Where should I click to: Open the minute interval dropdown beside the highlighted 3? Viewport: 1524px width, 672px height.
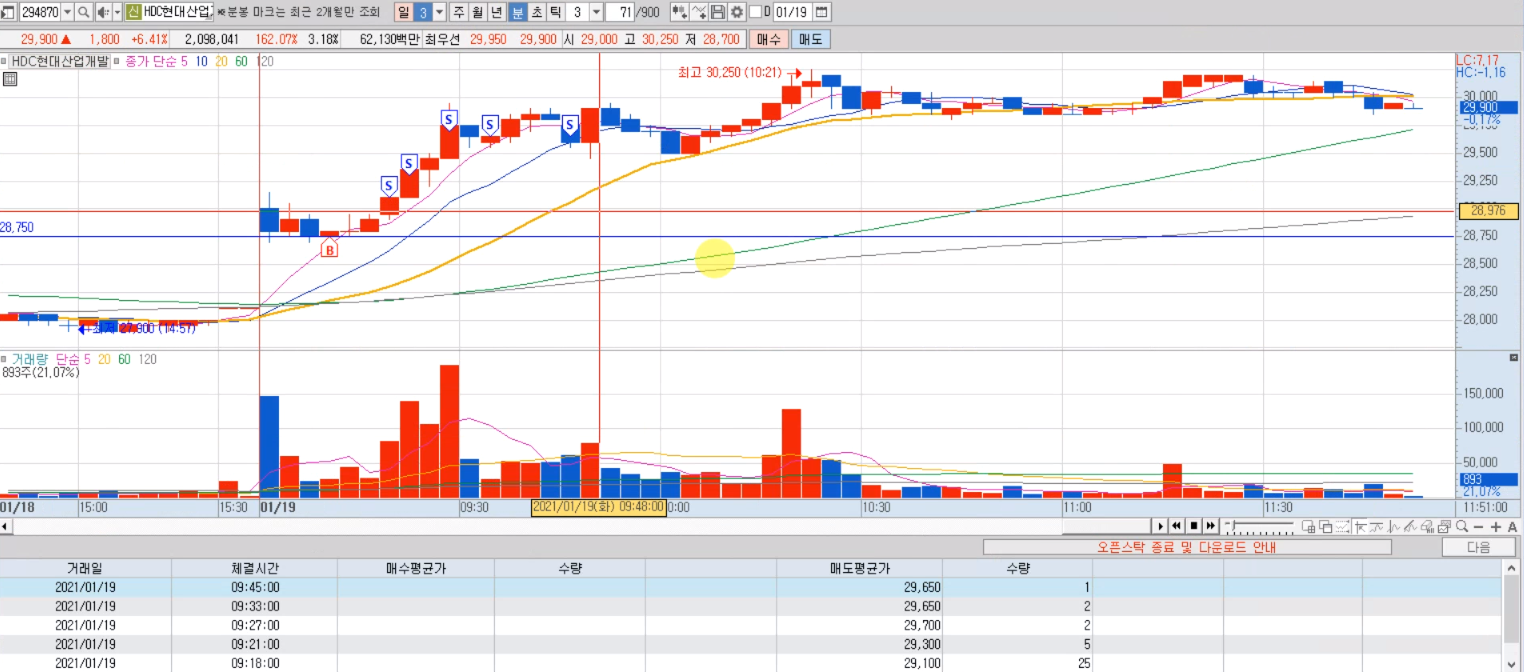[x=439, y=12]
